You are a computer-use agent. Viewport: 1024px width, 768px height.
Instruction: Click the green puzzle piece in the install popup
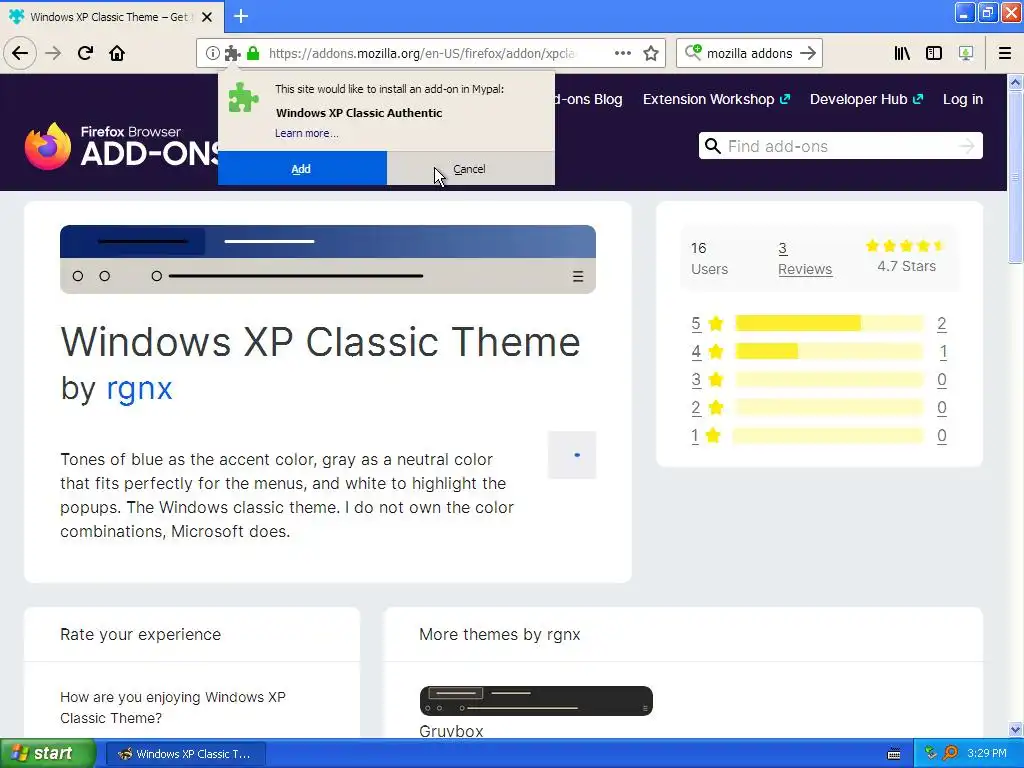point(243,98)
